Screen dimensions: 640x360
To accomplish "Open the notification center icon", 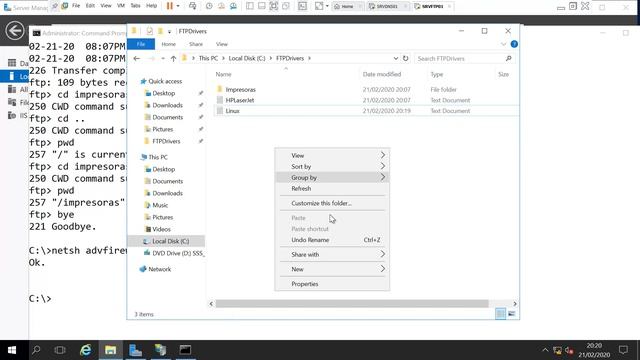I will [623, 350].
